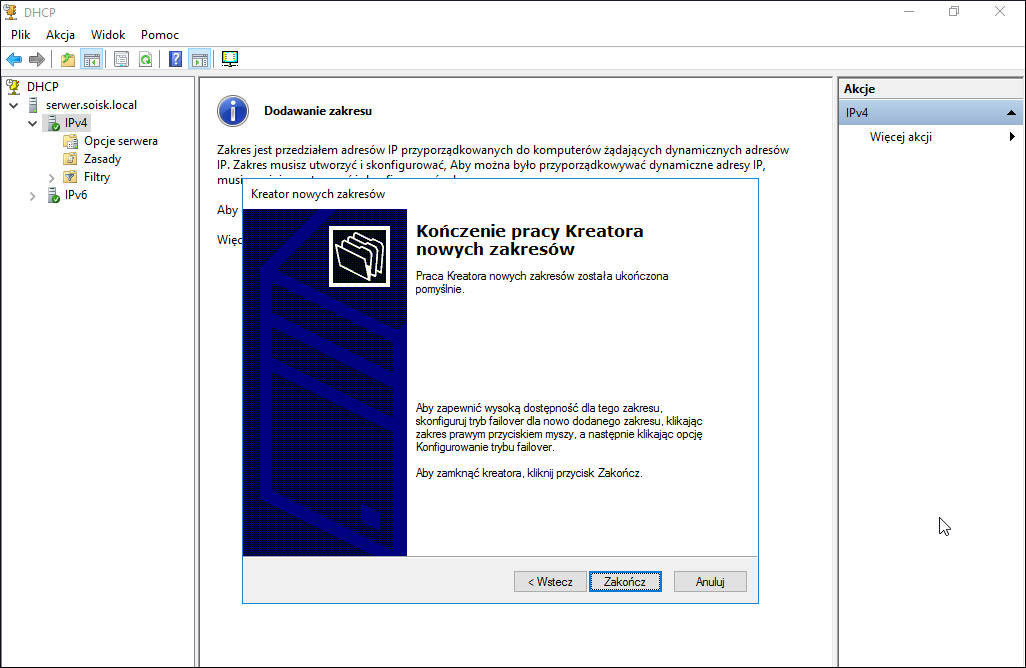Click the IPv6 node icon in tree
The height and width of the screenshot is (668, 1026).
point(54,195)
